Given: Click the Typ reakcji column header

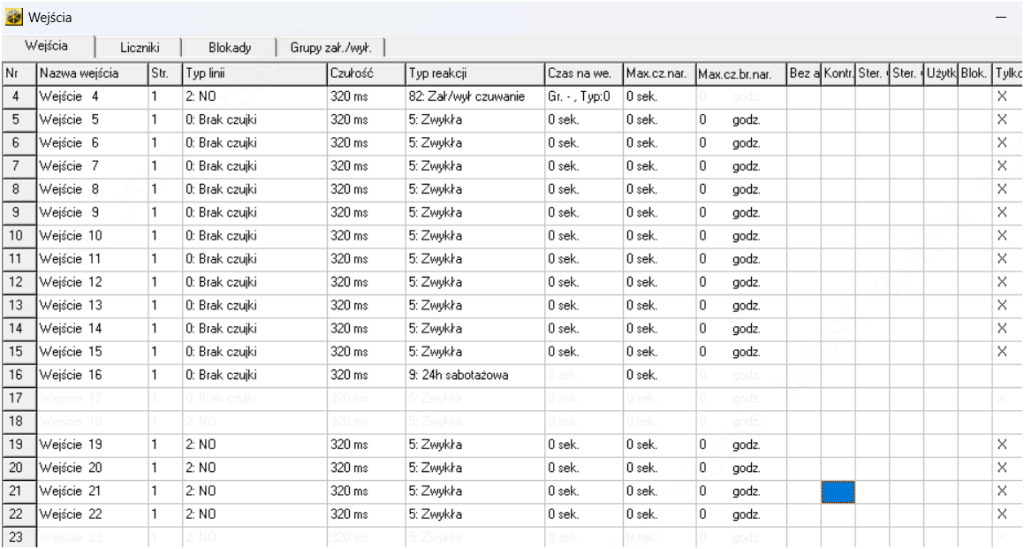Looking at the screenshot, I should coord(473,74).
